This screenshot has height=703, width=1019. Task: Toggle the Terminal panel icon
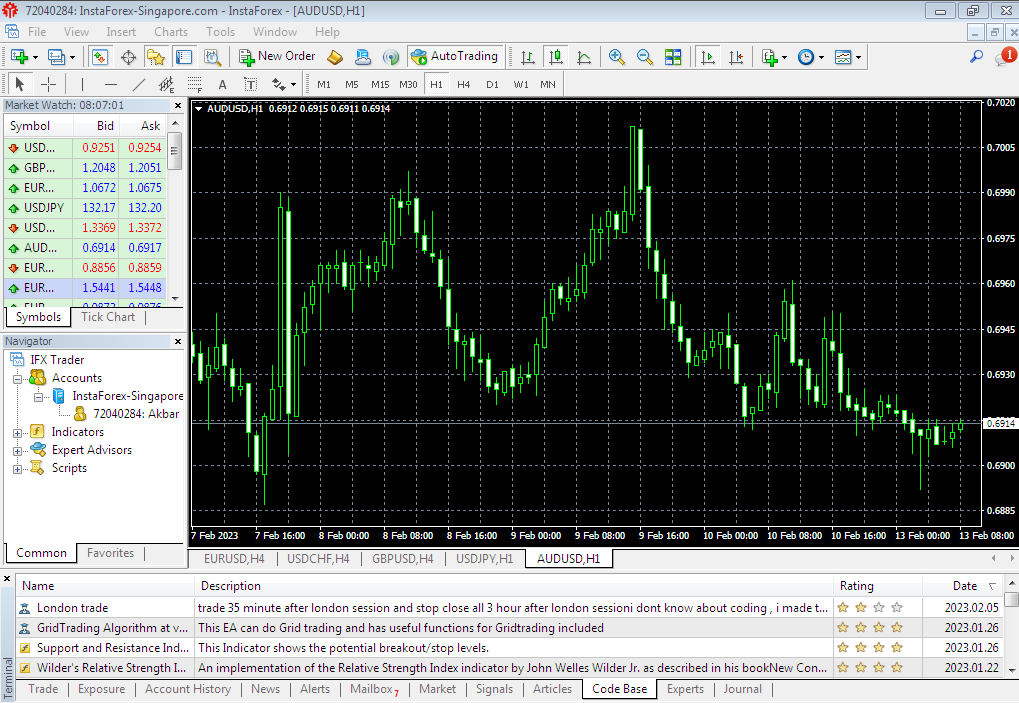click(185, 57)
